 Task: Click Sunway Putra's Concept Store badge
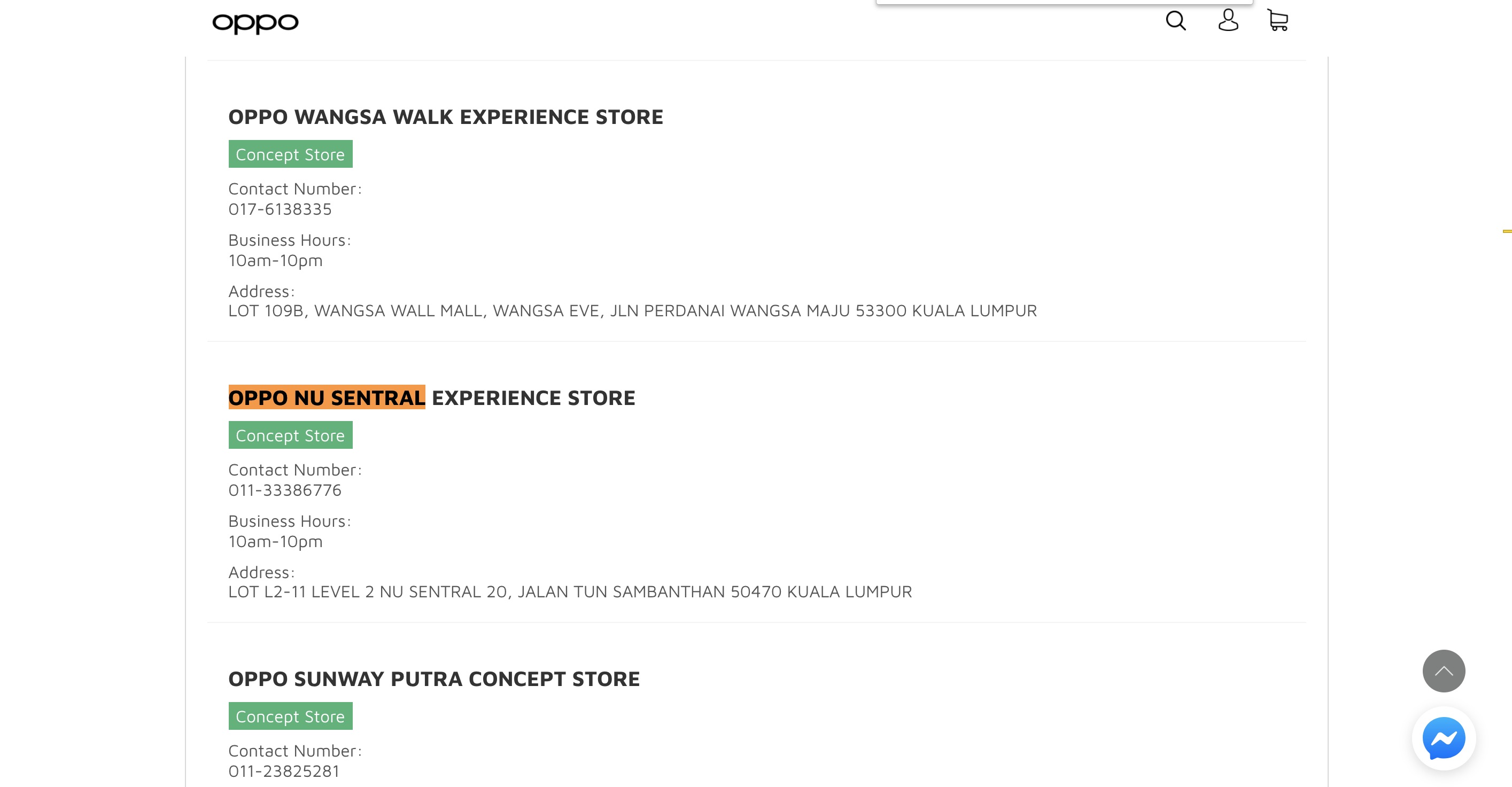point(290,716)
